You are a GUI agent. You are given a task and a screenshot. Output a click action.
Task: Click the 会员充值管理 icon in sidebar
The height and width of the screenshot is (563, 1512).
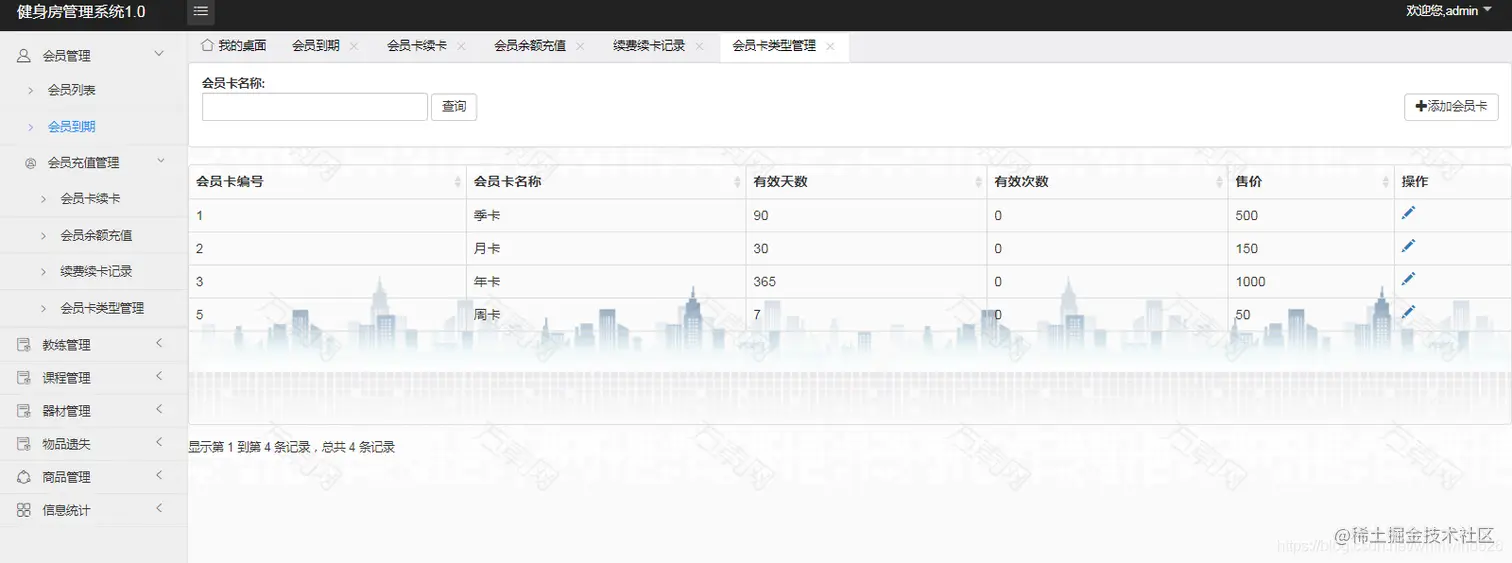click(30, 162)
